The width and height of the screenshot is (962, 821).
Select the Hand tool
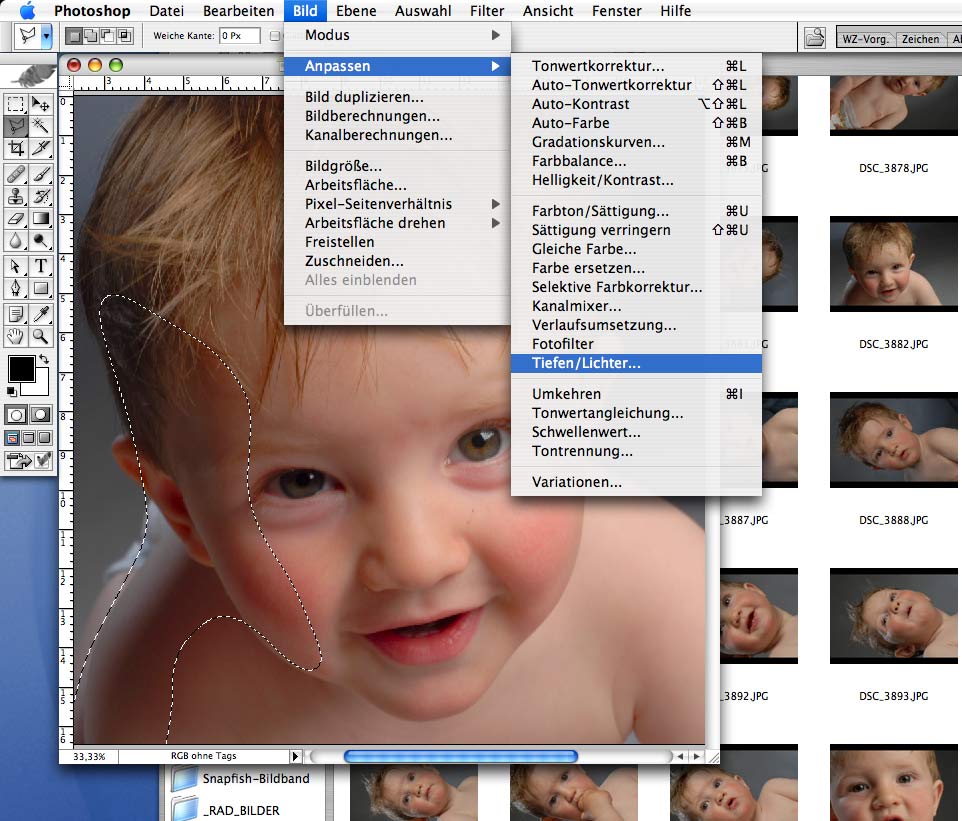(x=16, y=337)
